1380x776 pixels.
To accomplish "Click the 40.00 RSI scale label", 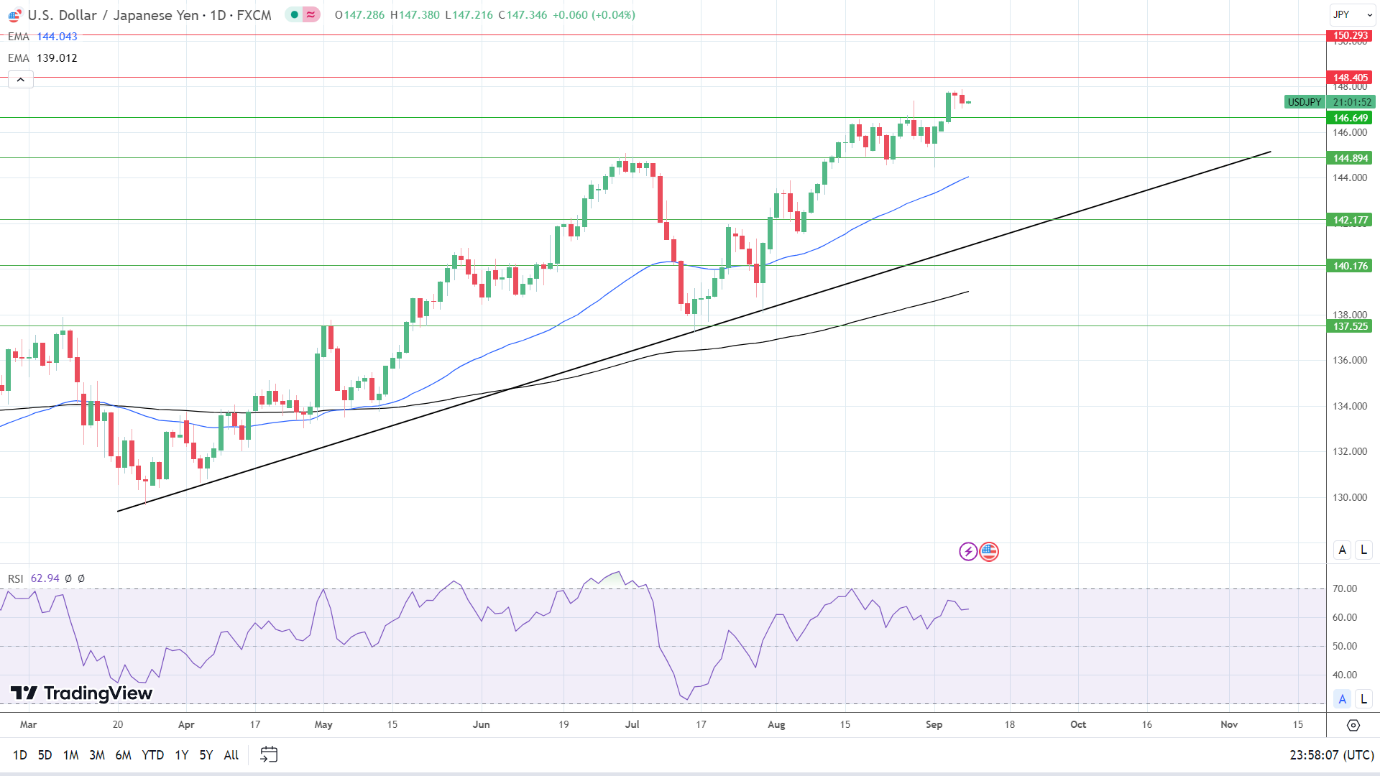I will coord(1344,674).
